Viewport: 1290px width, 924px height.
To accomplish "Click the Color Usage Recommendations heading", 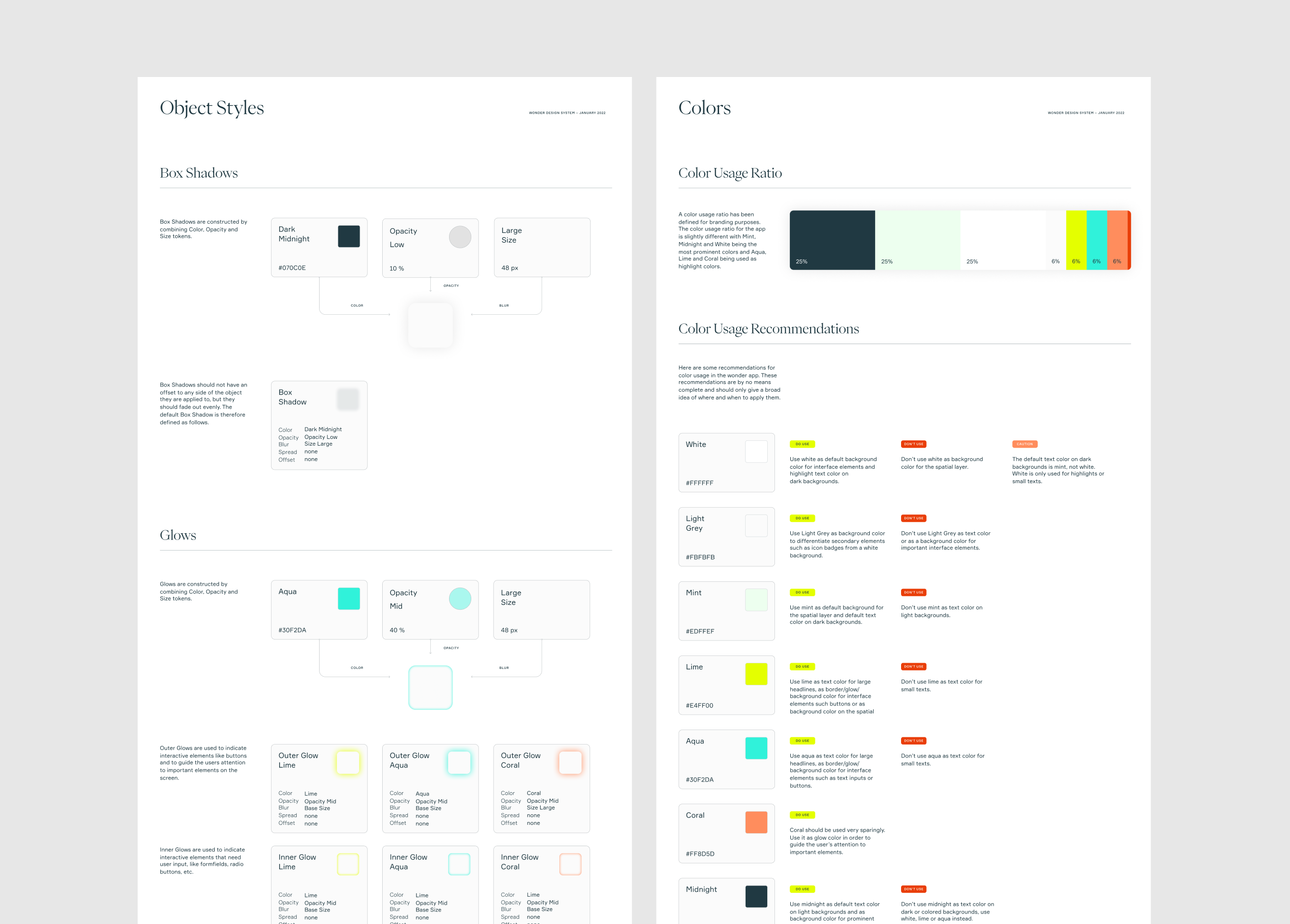I will pyautogui.click(x=768, y=329).
